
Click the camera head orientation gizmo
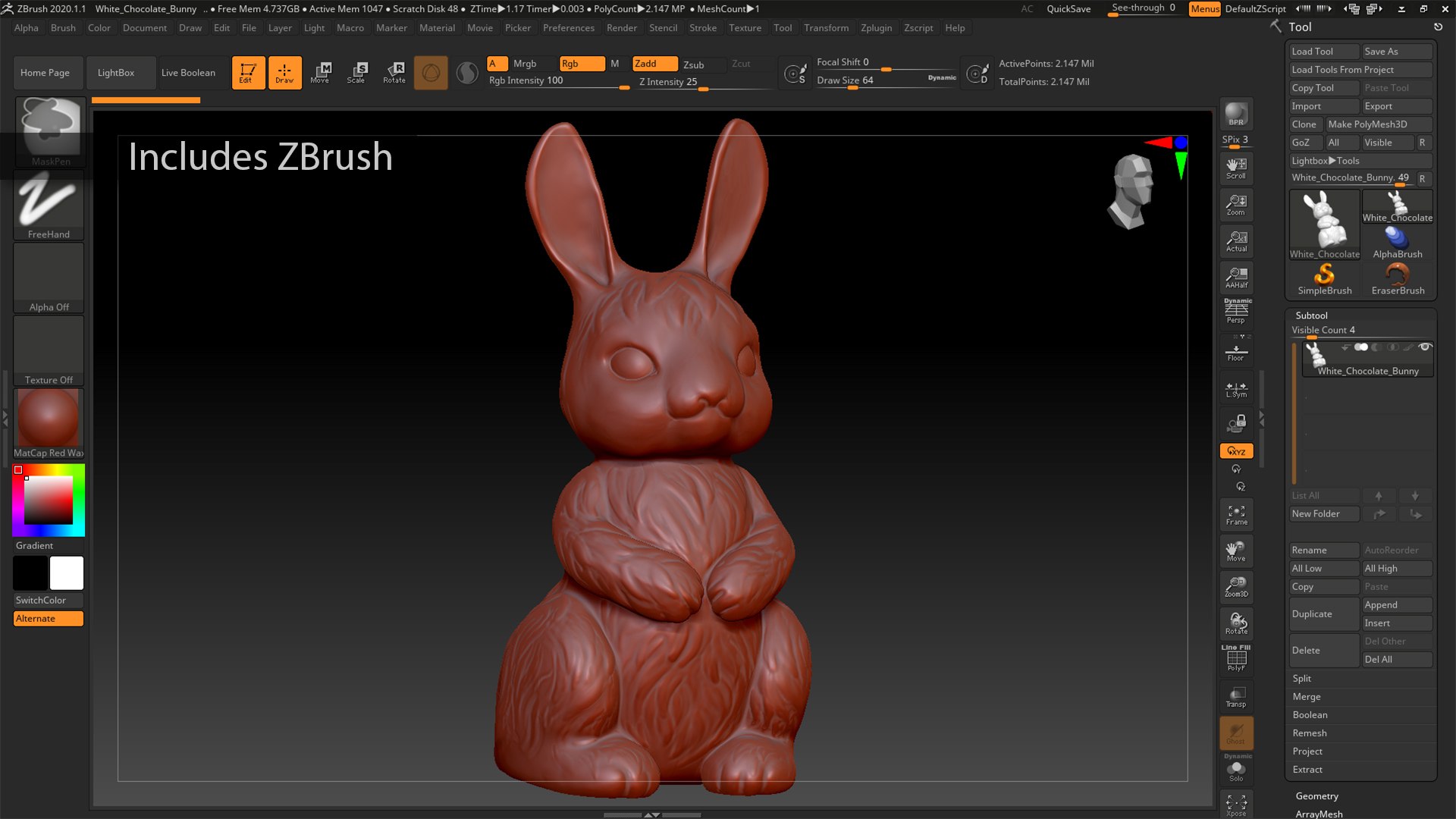coord(1131,191)
